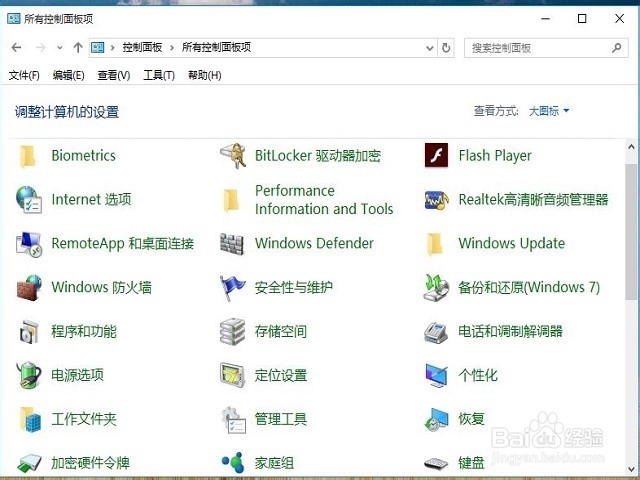Click 控制面板 in the breadcrumb
The width and height of the screenshot is (640, 480).
pos(142,48)
